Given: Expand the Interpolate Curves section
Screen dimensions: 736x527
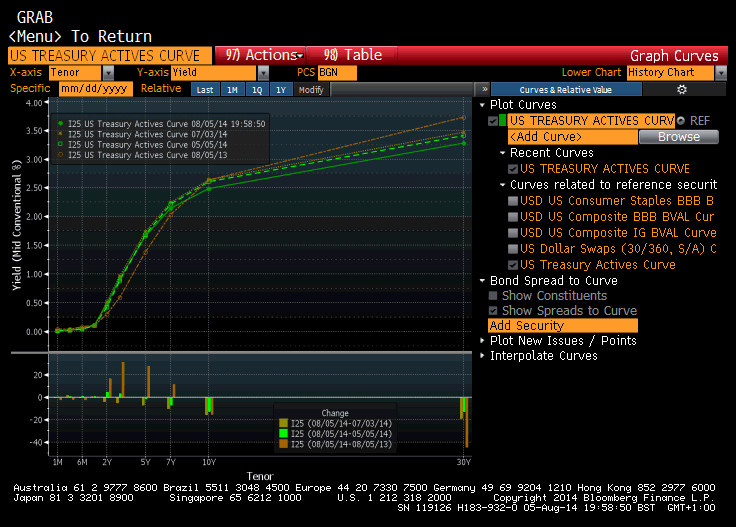Looking at the screenshot, I should [482, 356].
